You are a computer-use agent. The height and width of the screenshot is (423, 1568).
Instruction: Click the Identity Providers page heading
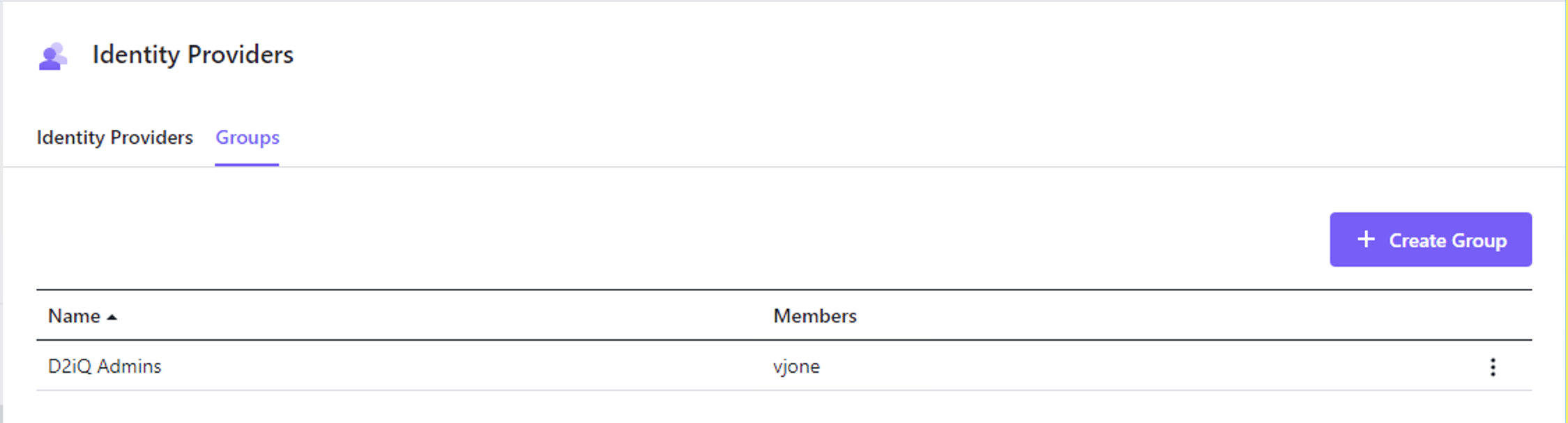192,54
